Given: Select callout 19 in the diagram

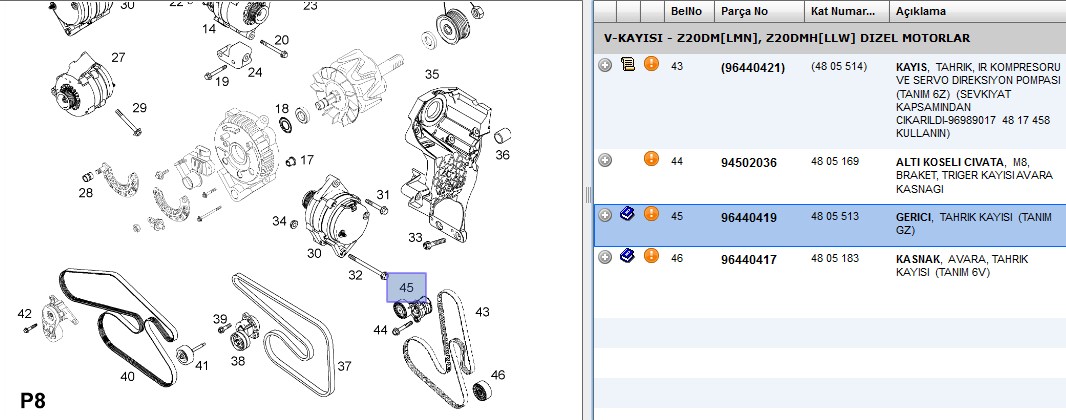Looking at the screenshot, I should 222,82.
